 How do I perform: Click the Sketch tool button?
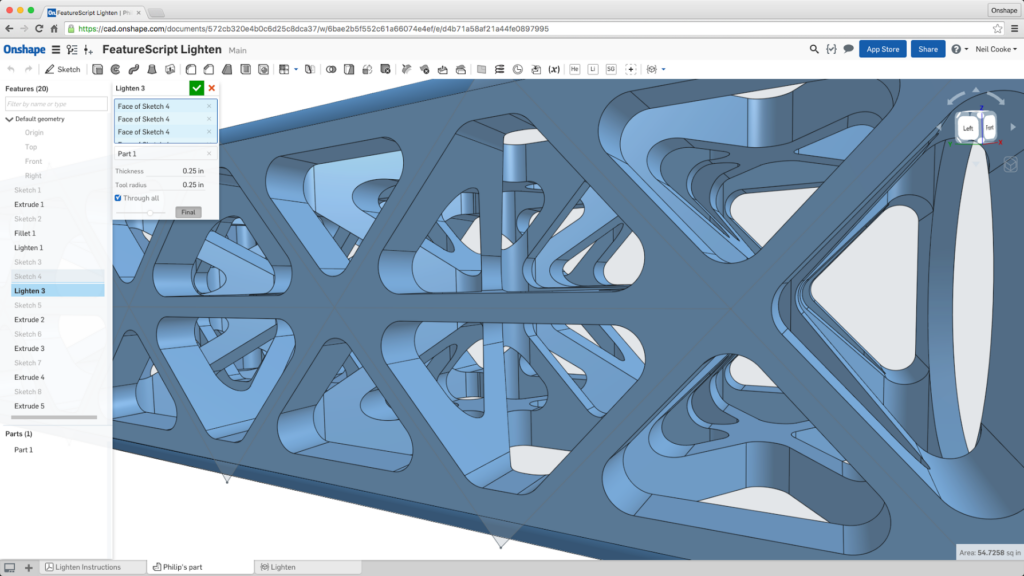(63, 69)
